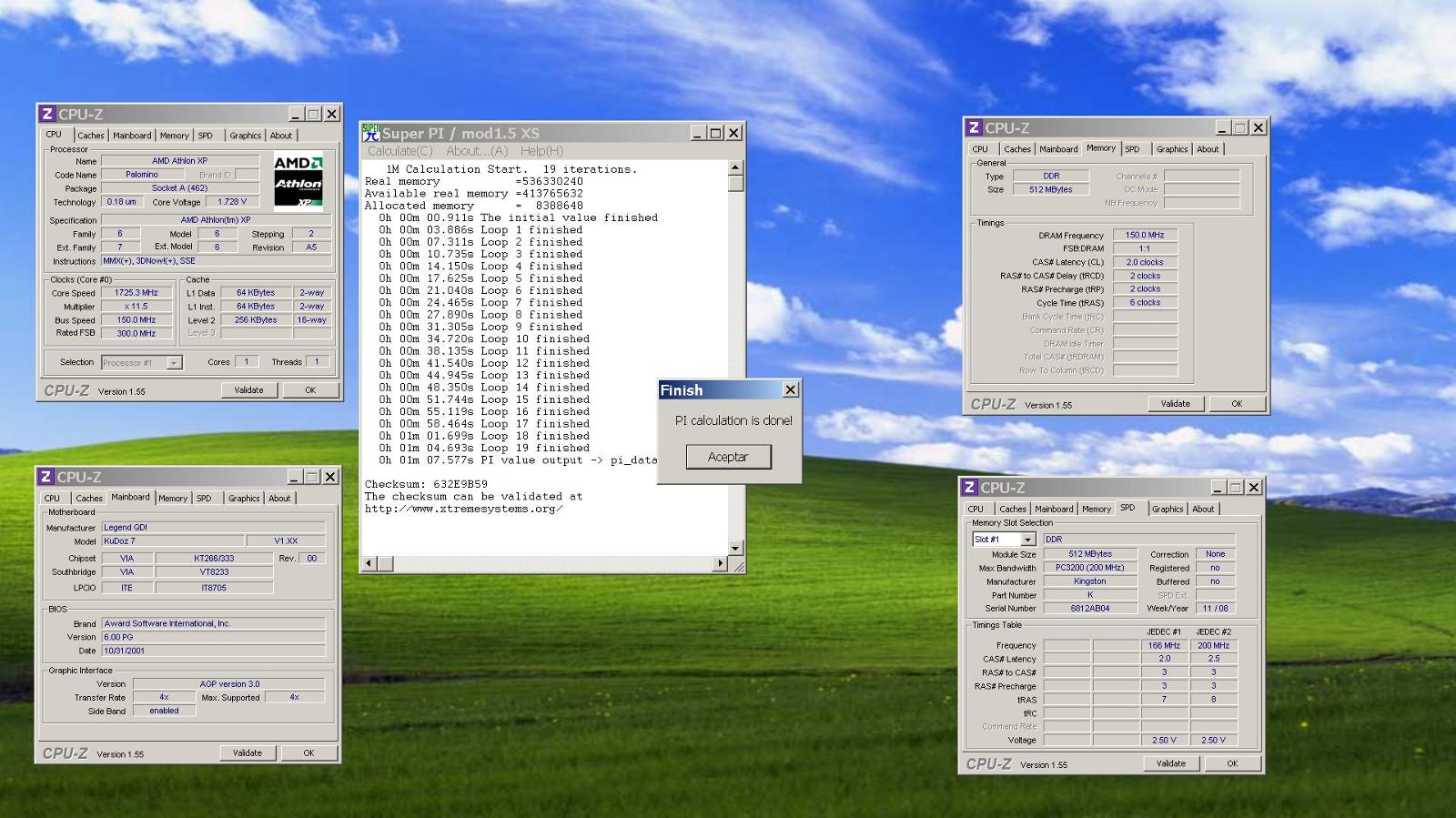Select About tab in SPD CPU-Z window
Image resolution: width=1456 pixels, height=818 pixels.
click(x=1203, y=510)
